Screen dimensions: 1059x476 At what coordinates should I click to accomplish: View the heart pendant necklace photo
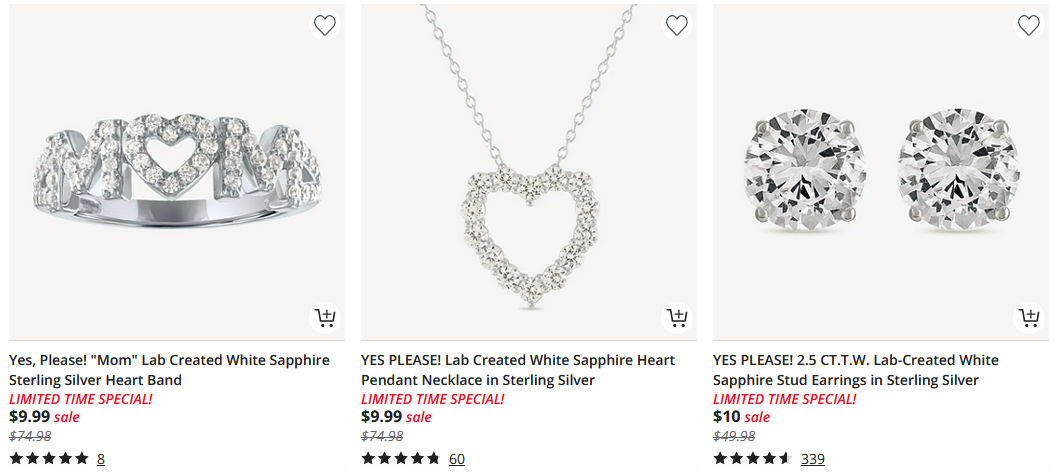(x=529, y=172)
